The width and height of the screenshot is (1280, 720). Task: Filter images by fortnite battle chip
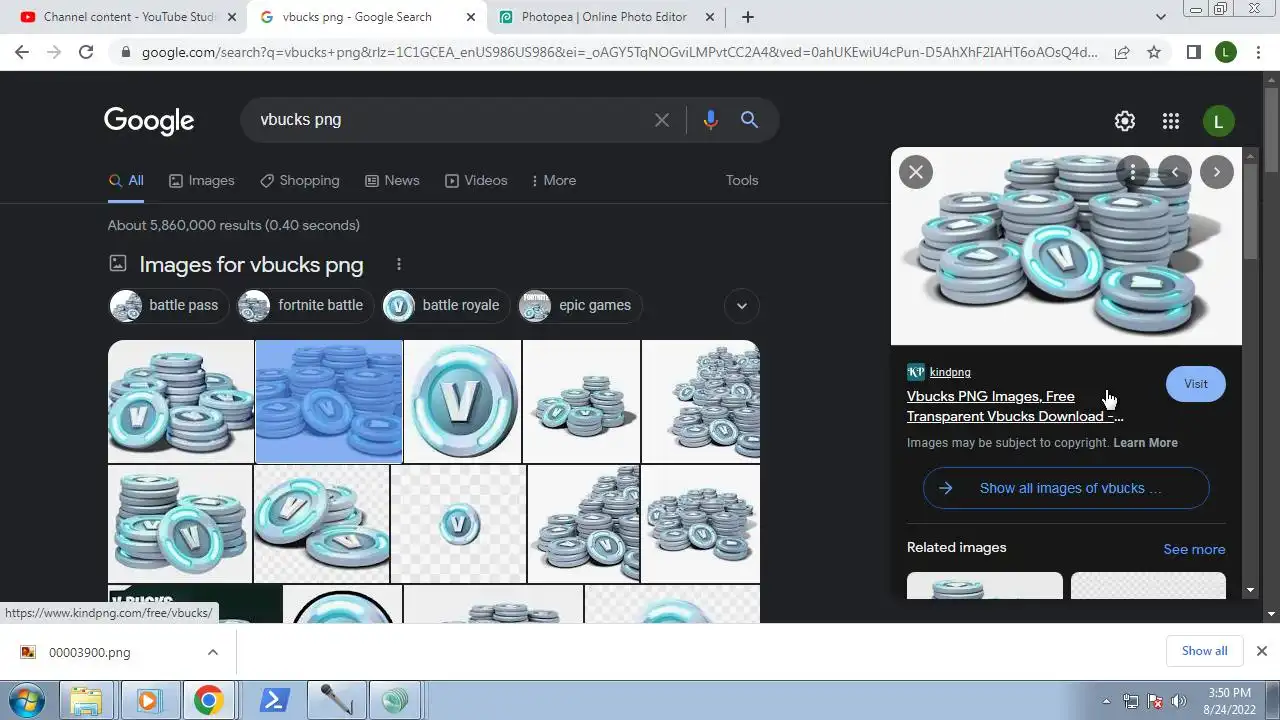click(305, 306)
